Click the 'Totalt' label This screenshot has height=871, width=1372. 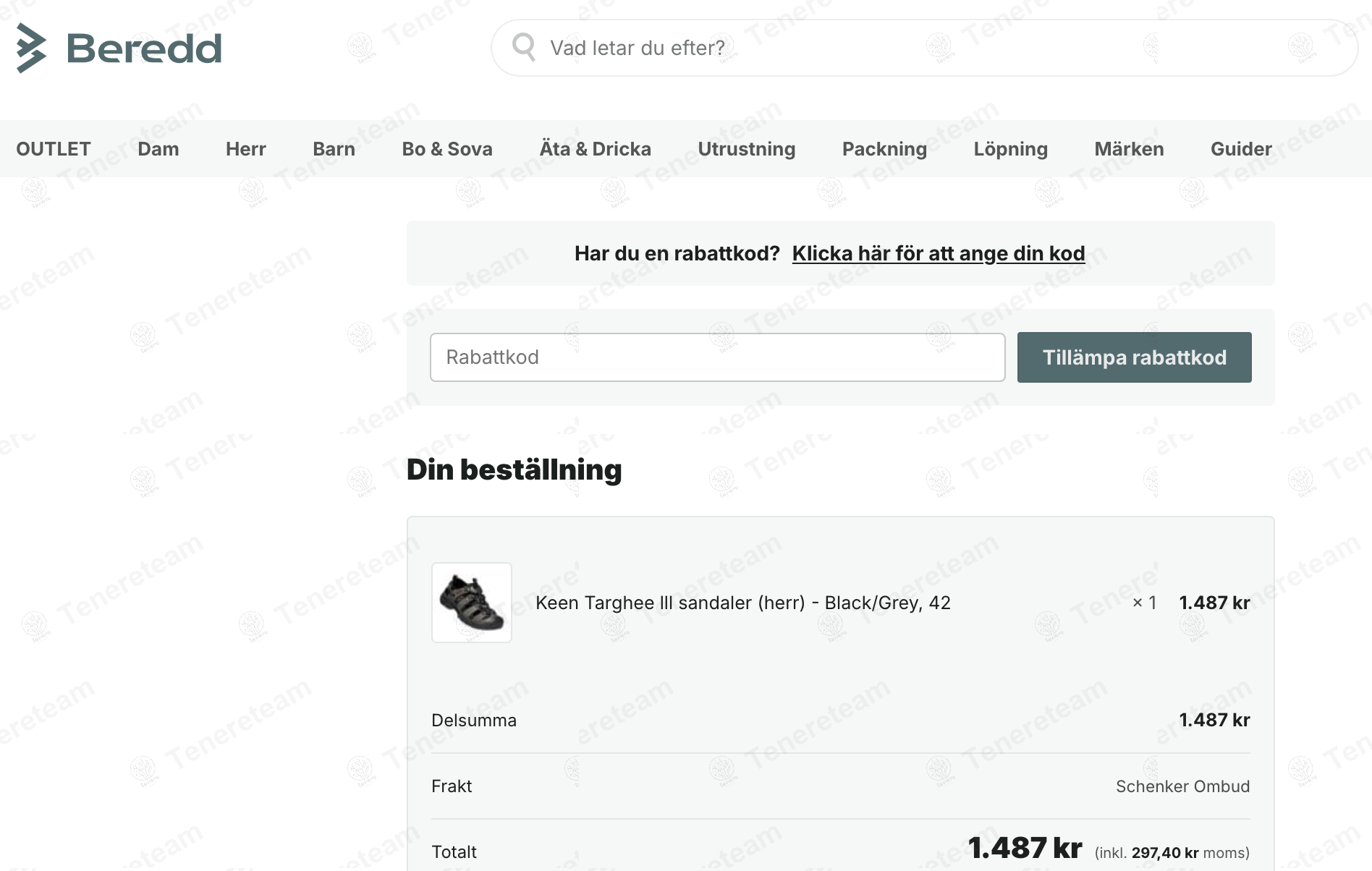pyautogui.click(x=454, y=852)
